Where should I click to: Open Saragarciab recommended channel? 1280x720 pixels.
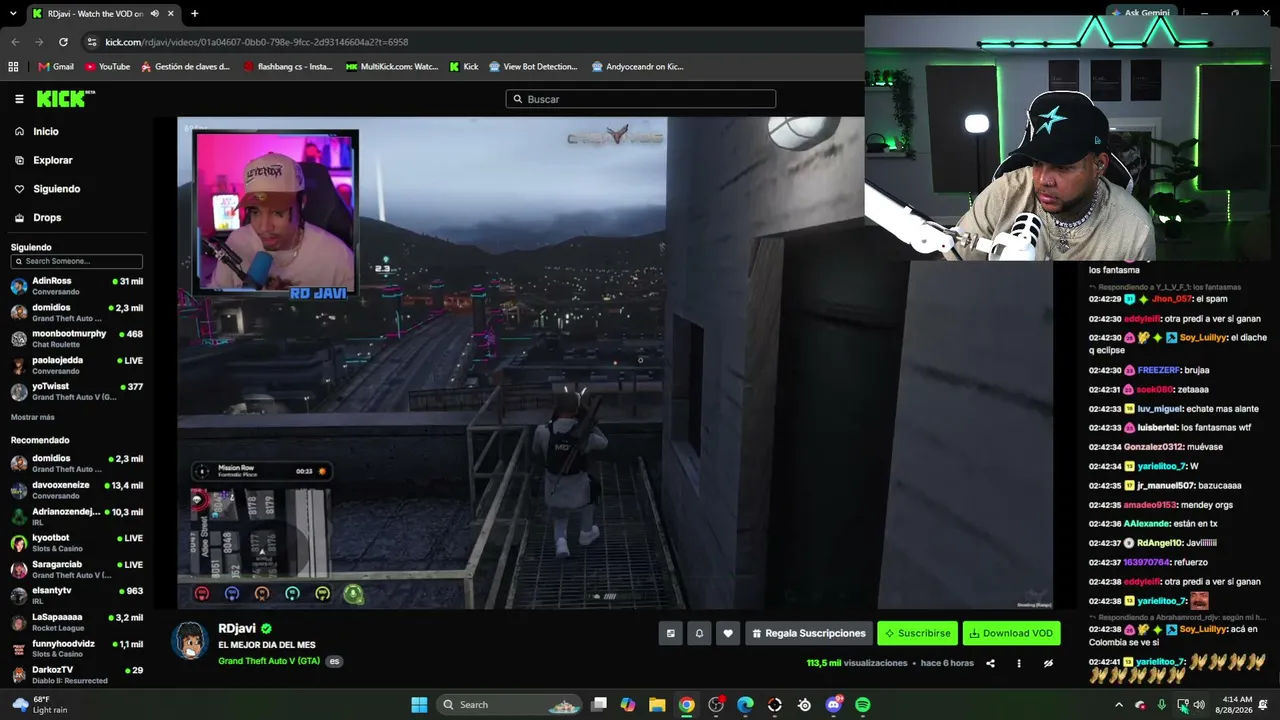point(77,569)
